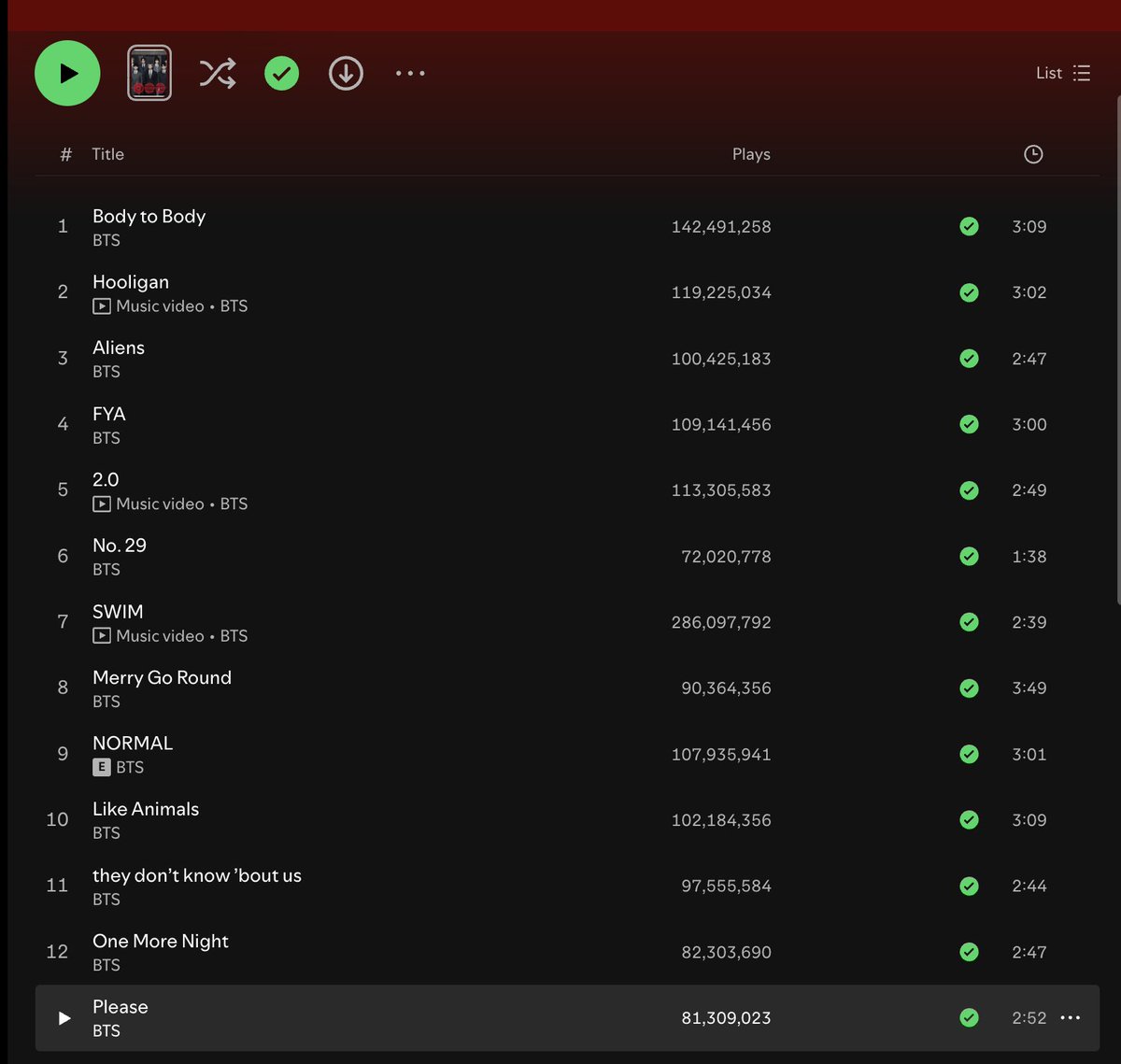Select the track they don't know 'bout us
This screenshot has height=1064, width=1121.
197,875
